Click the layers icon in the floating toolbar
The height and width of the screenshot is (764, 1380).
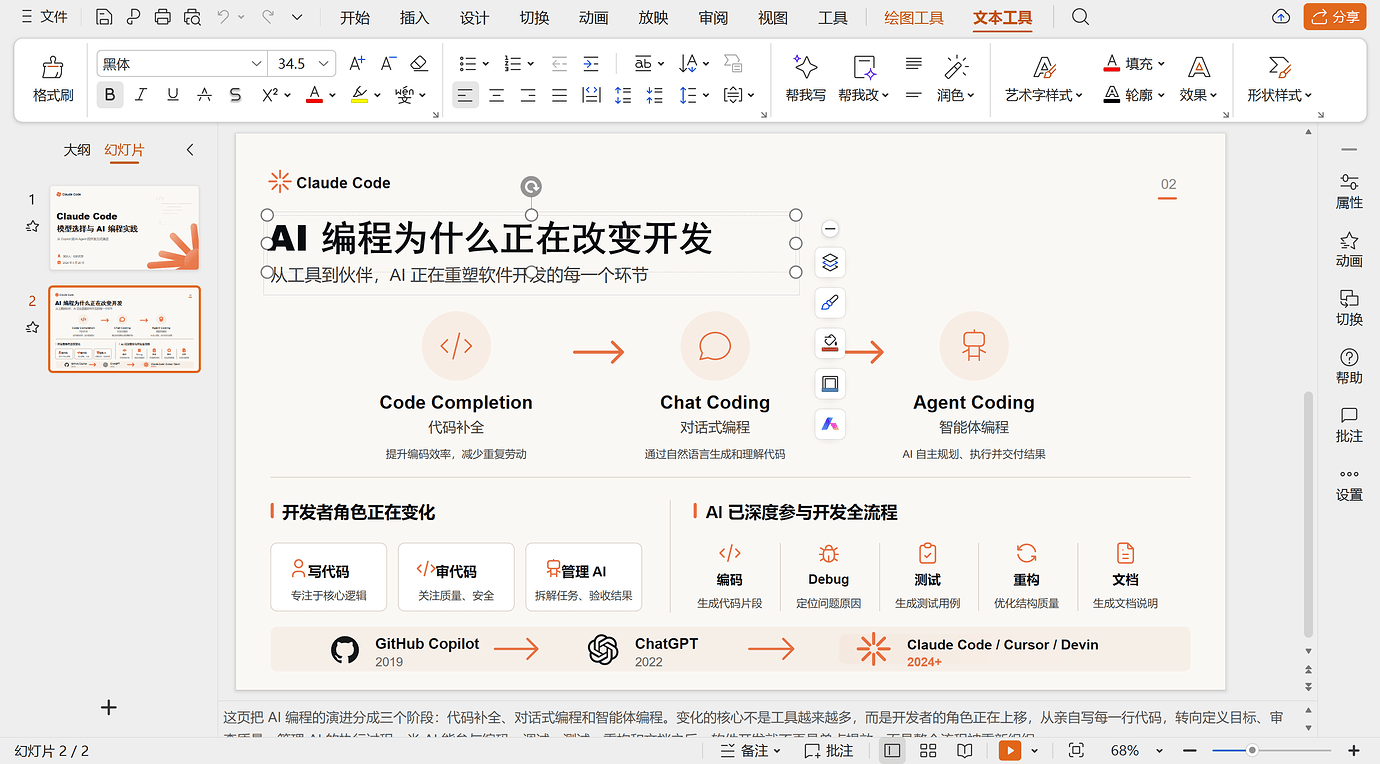(830, 262)
